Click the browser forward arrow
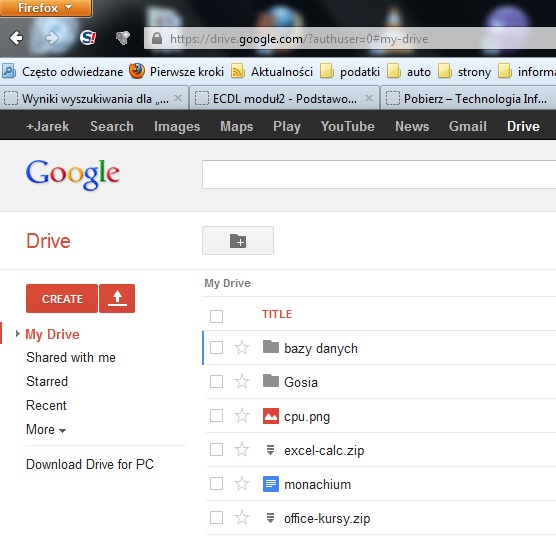The image size is (556, 537). (x=52, y=38)
